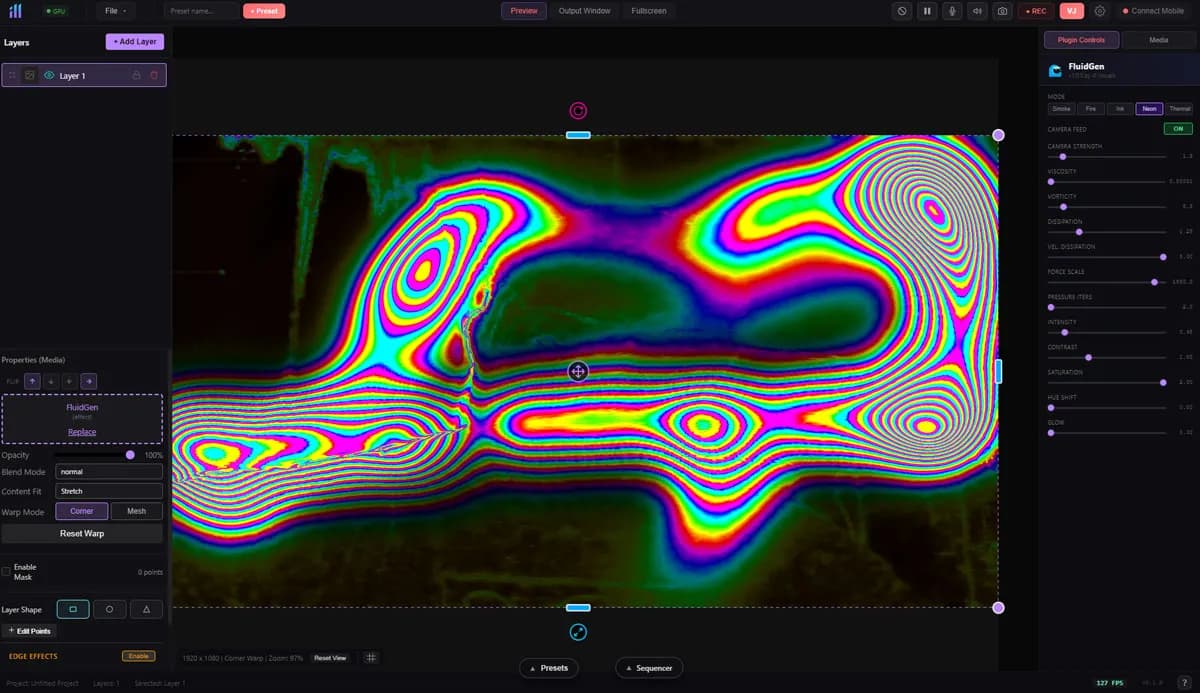Turn off the Camera Feed toggle

1177,128
